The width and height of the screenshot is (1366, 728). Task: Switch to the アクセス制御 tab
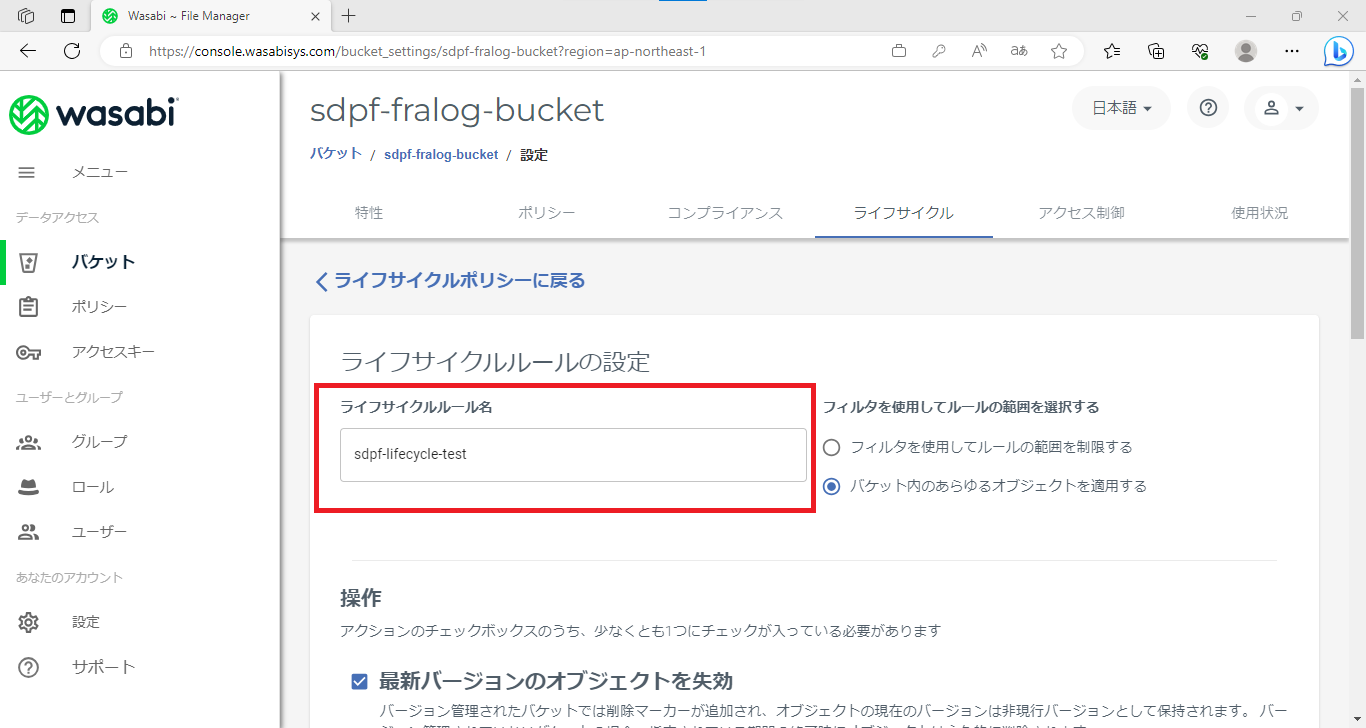(1081, 213)
